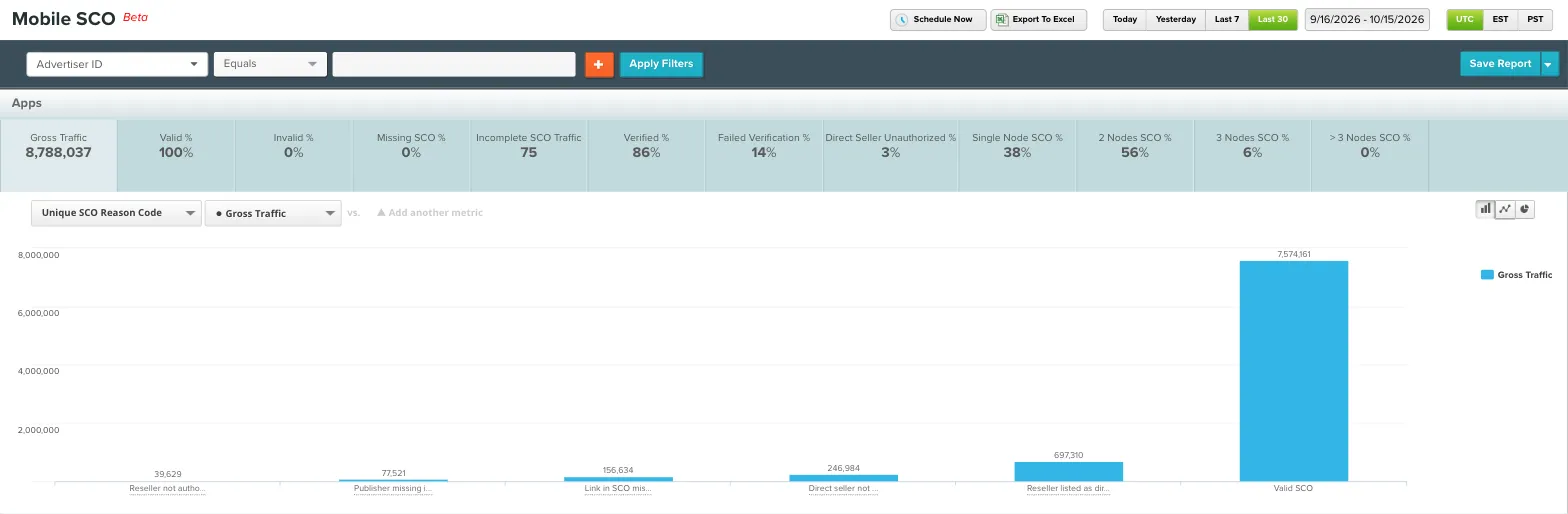This screenshot has width=1568, height=514.
Task: Click the Reseller not autho... axis label
Action: click(x=168, y=489)
